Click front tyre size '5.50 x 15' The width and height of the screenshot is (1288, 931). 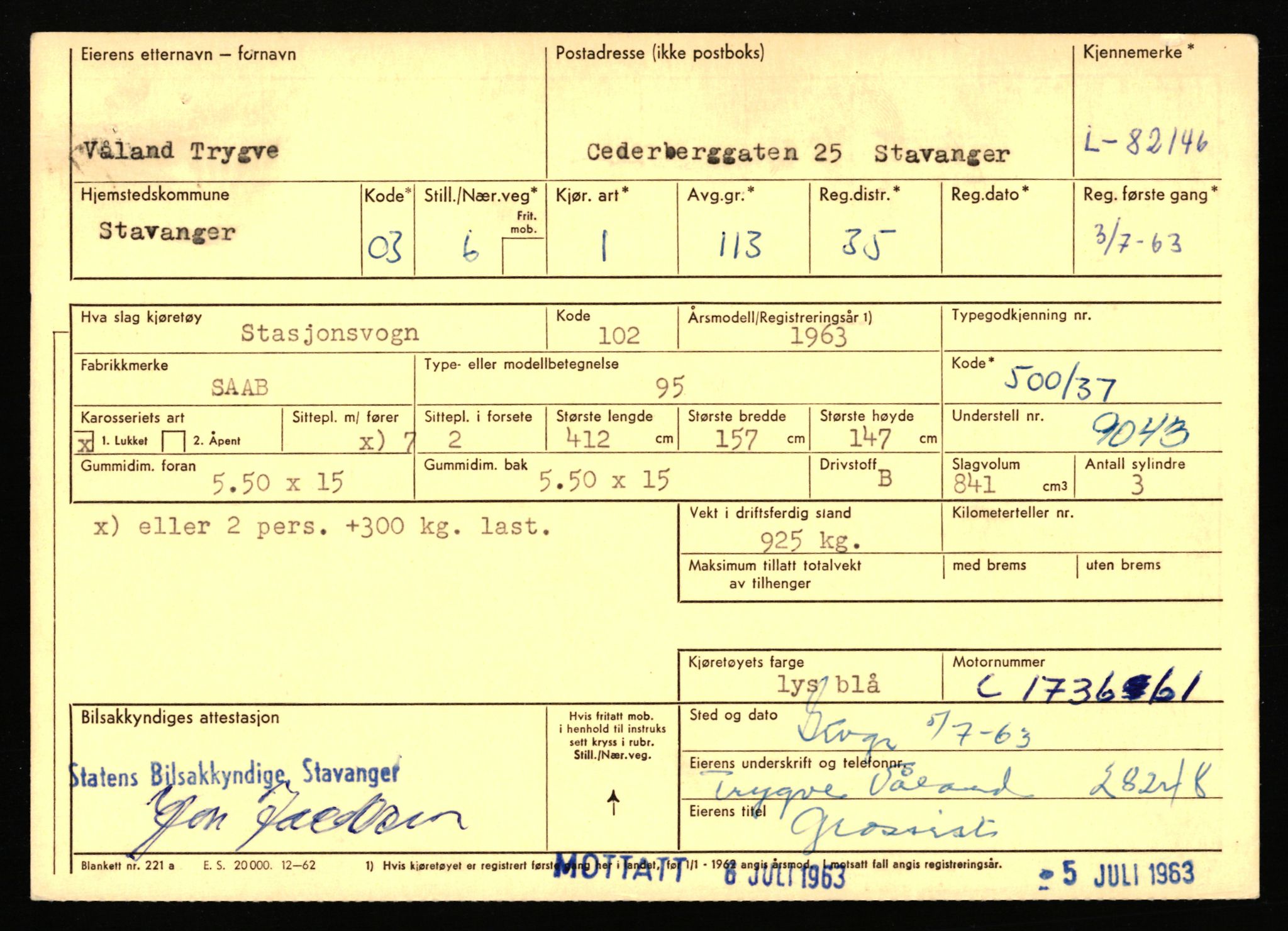tap(277, 483)
